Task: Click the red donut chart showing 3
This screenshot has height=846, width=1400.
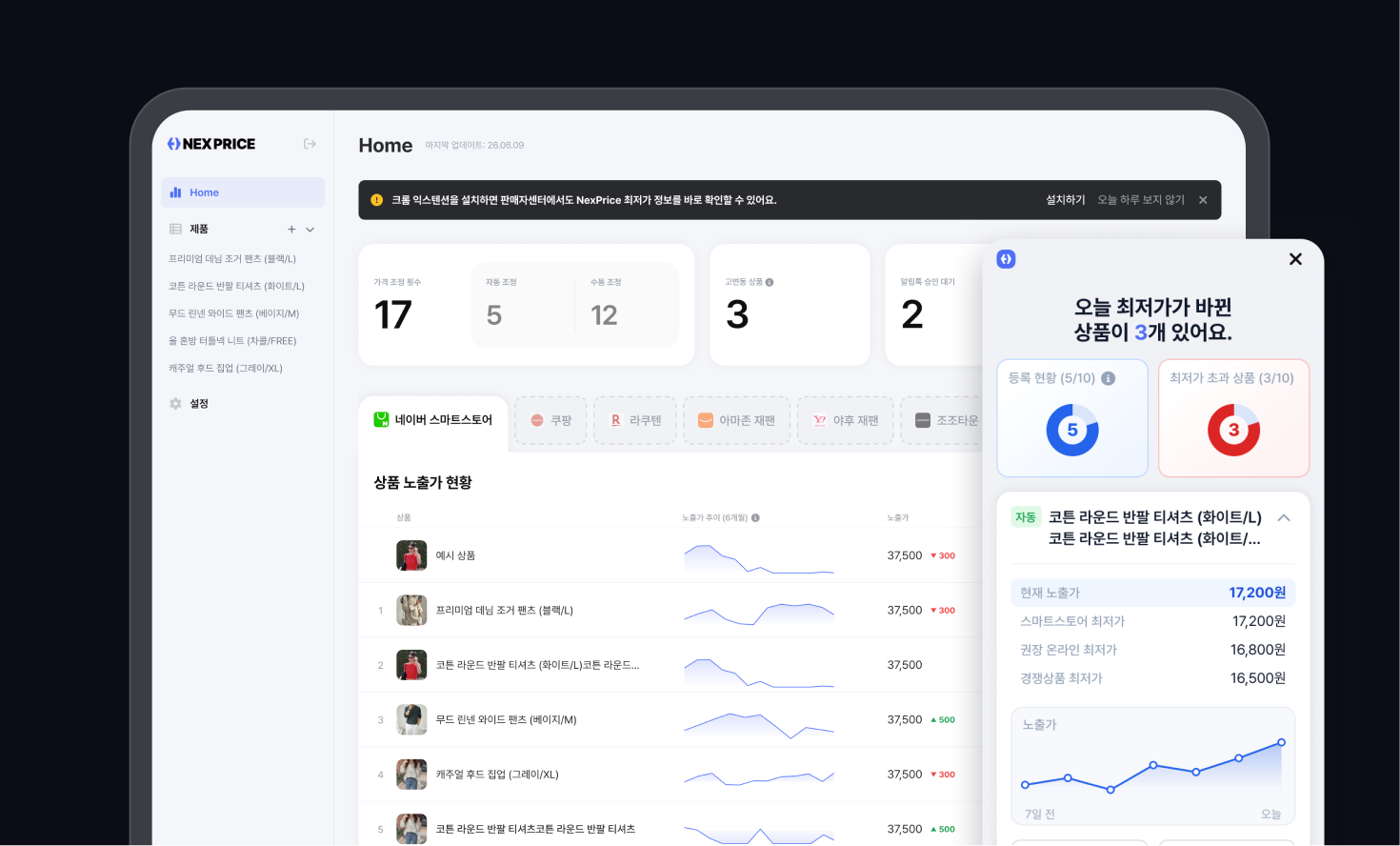Action: point(1233,430)
